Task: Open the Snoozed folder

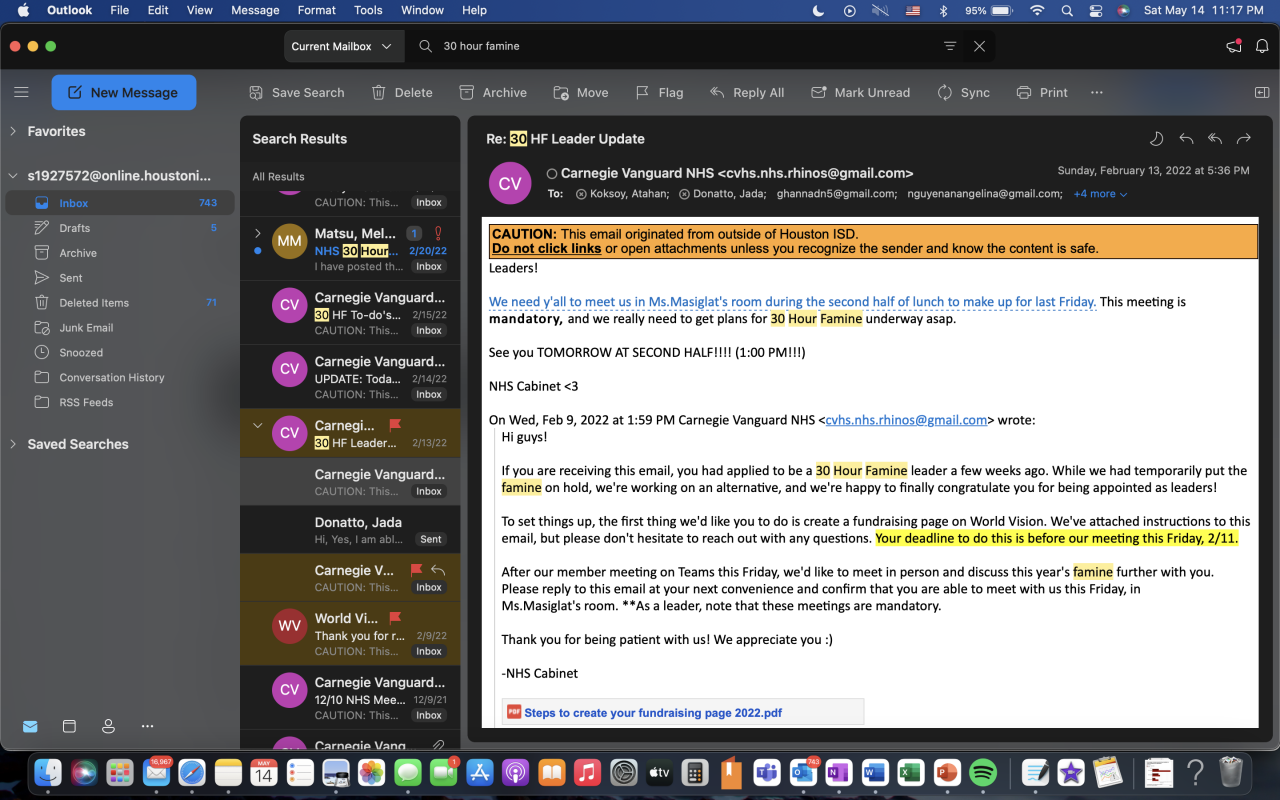Action: pyautogui.click(x=120, y=353)
